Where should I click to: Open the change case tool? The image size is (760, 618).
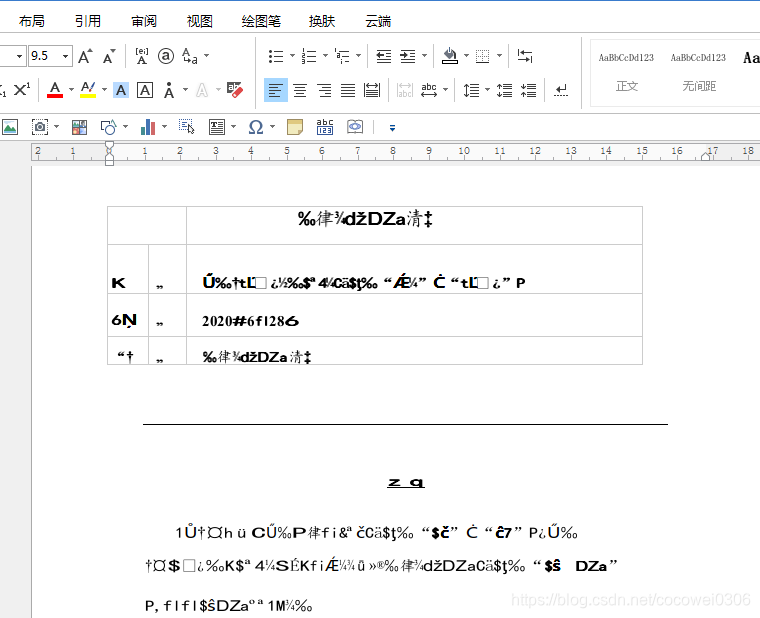pos(190,56)
